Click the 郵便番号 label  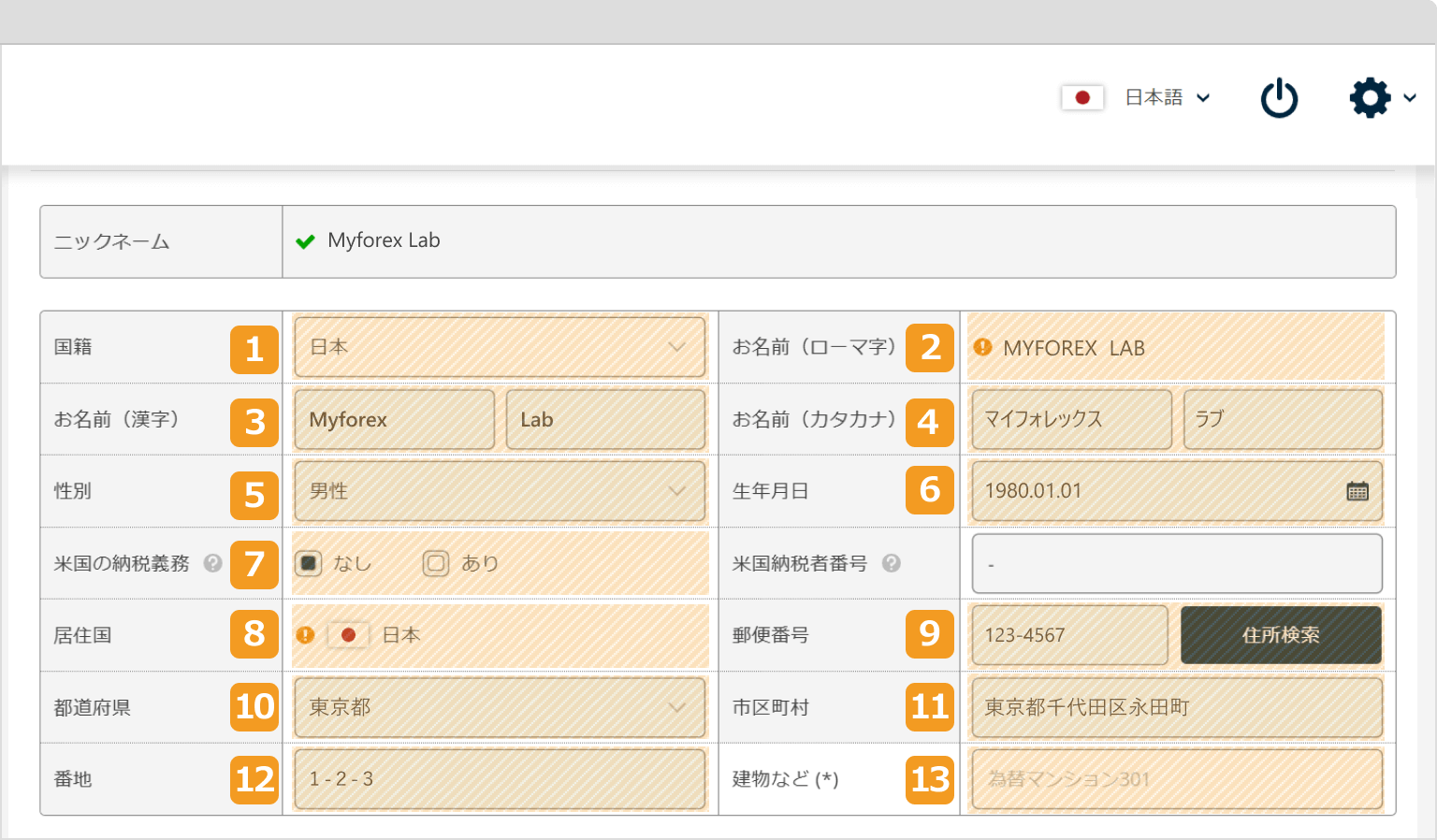(770, 635)
